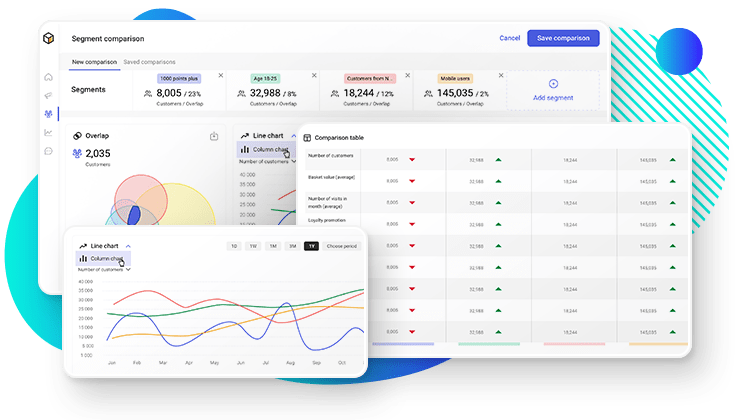Click the box logo icon in top-left

click(x=48, y=38)
